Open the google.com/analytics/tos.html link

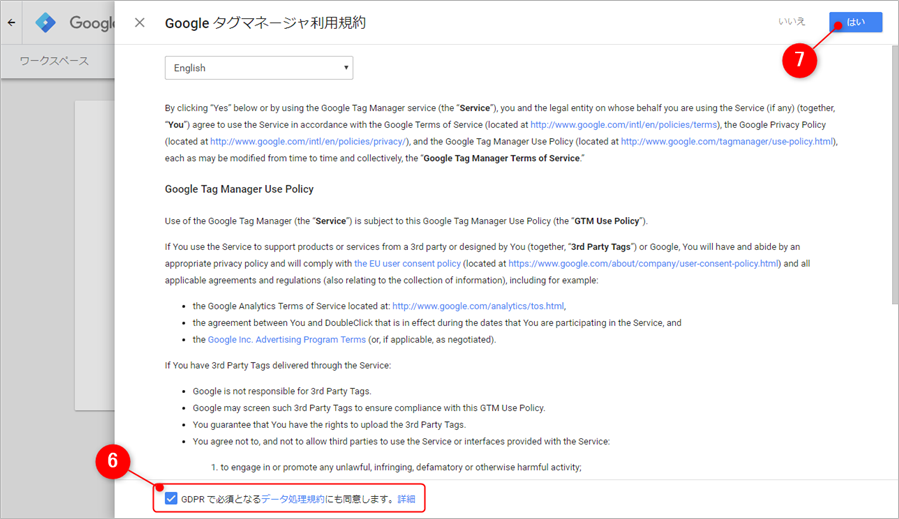click(x=478, y=306)
